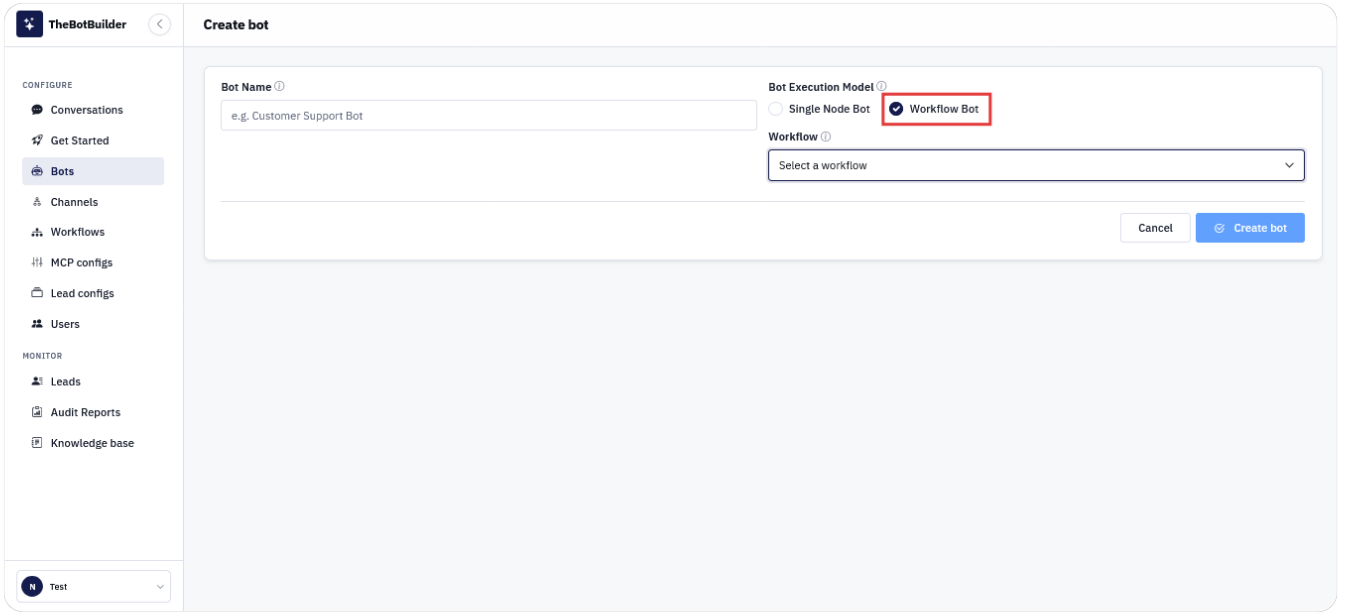Open Lead configs page

(x=93, y=293)
